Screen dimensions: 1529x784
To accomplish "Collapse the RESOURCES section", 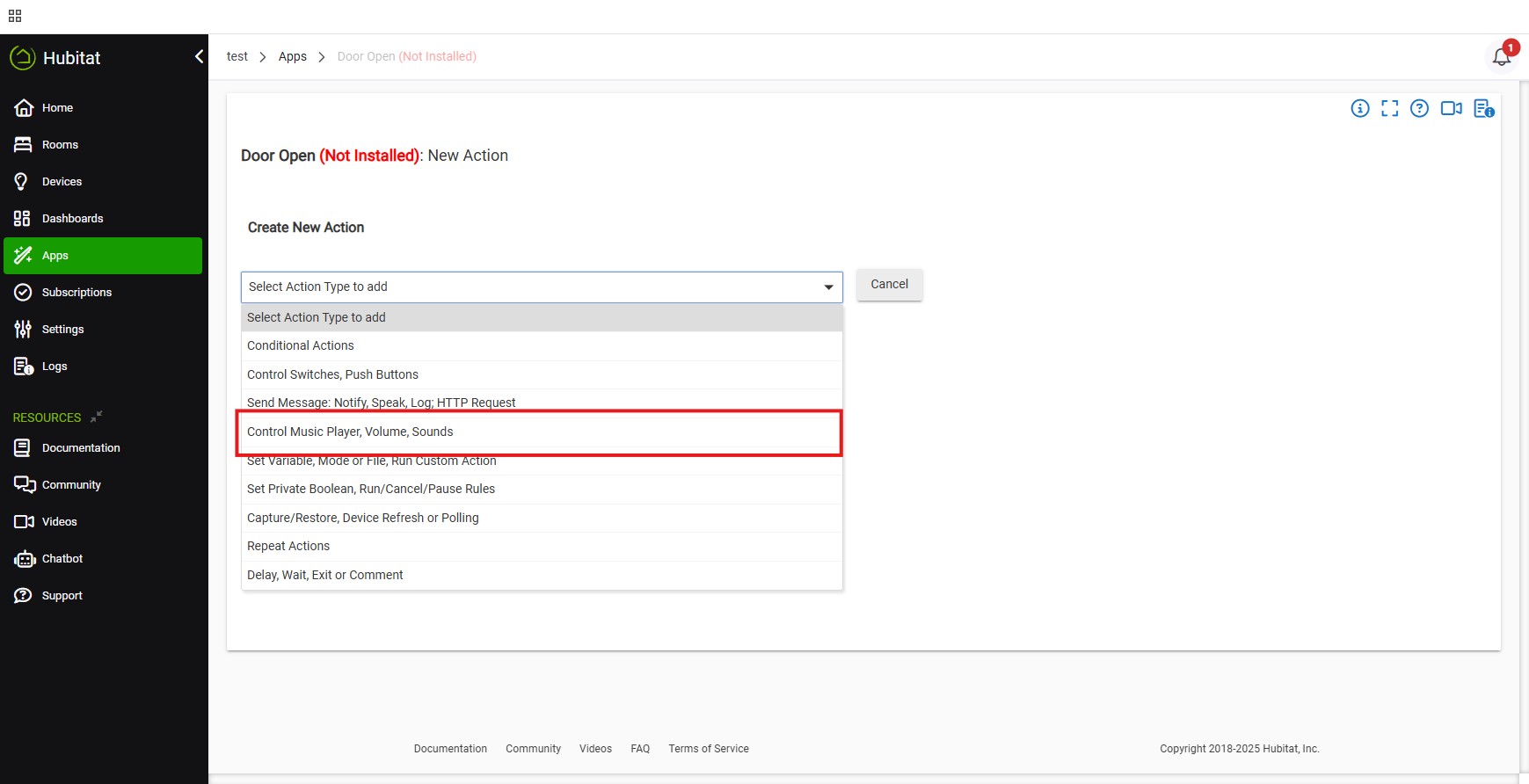I will point(97,417).
